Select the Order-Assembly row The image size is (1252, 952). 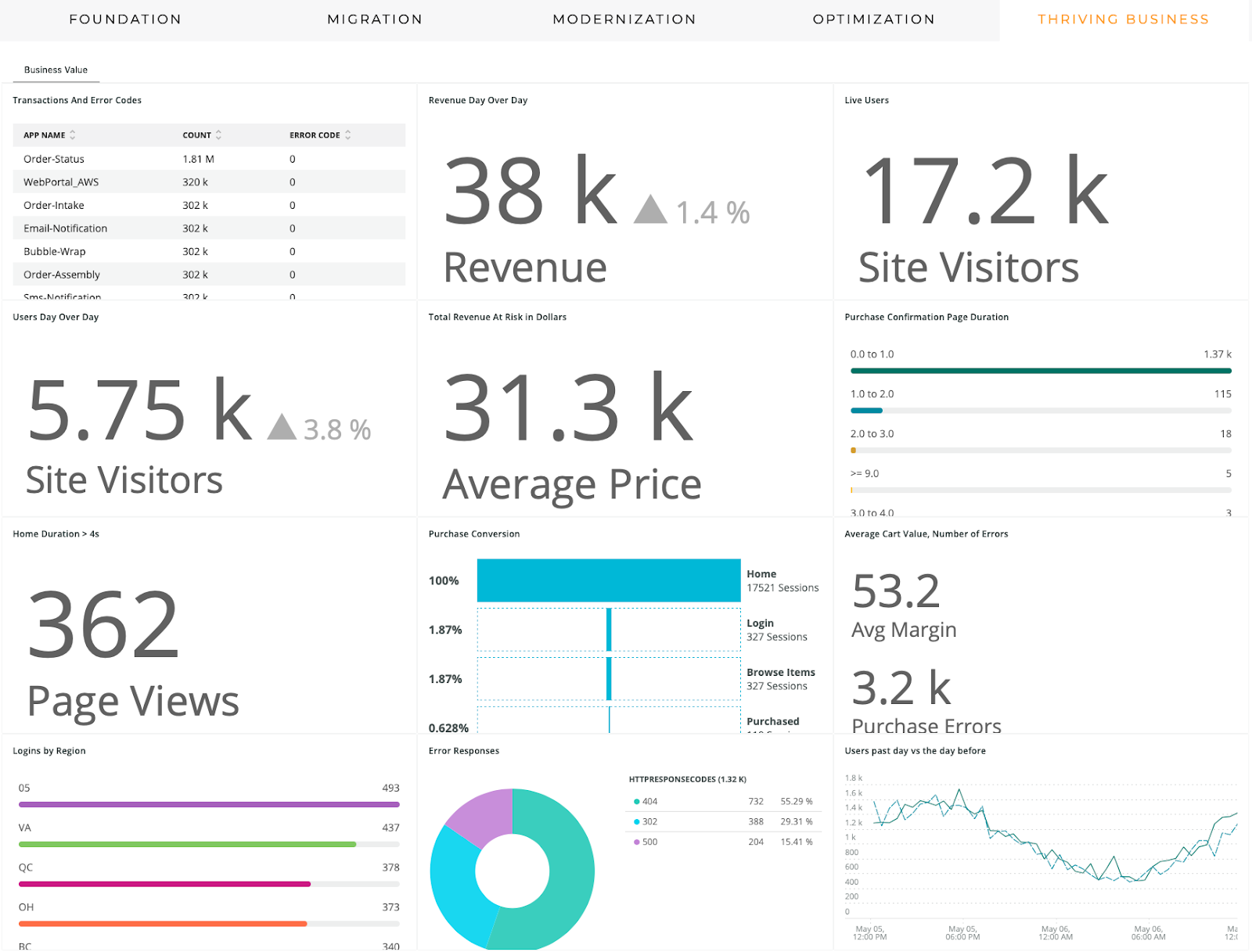pos(209,275)
